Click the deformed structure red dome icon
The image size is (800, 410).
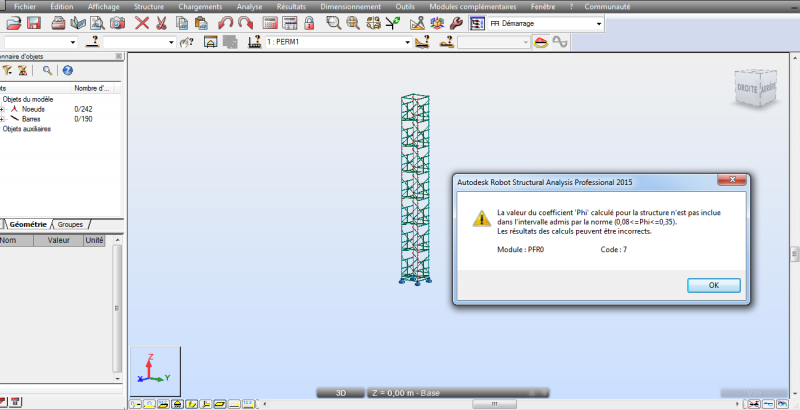point(541,42)
